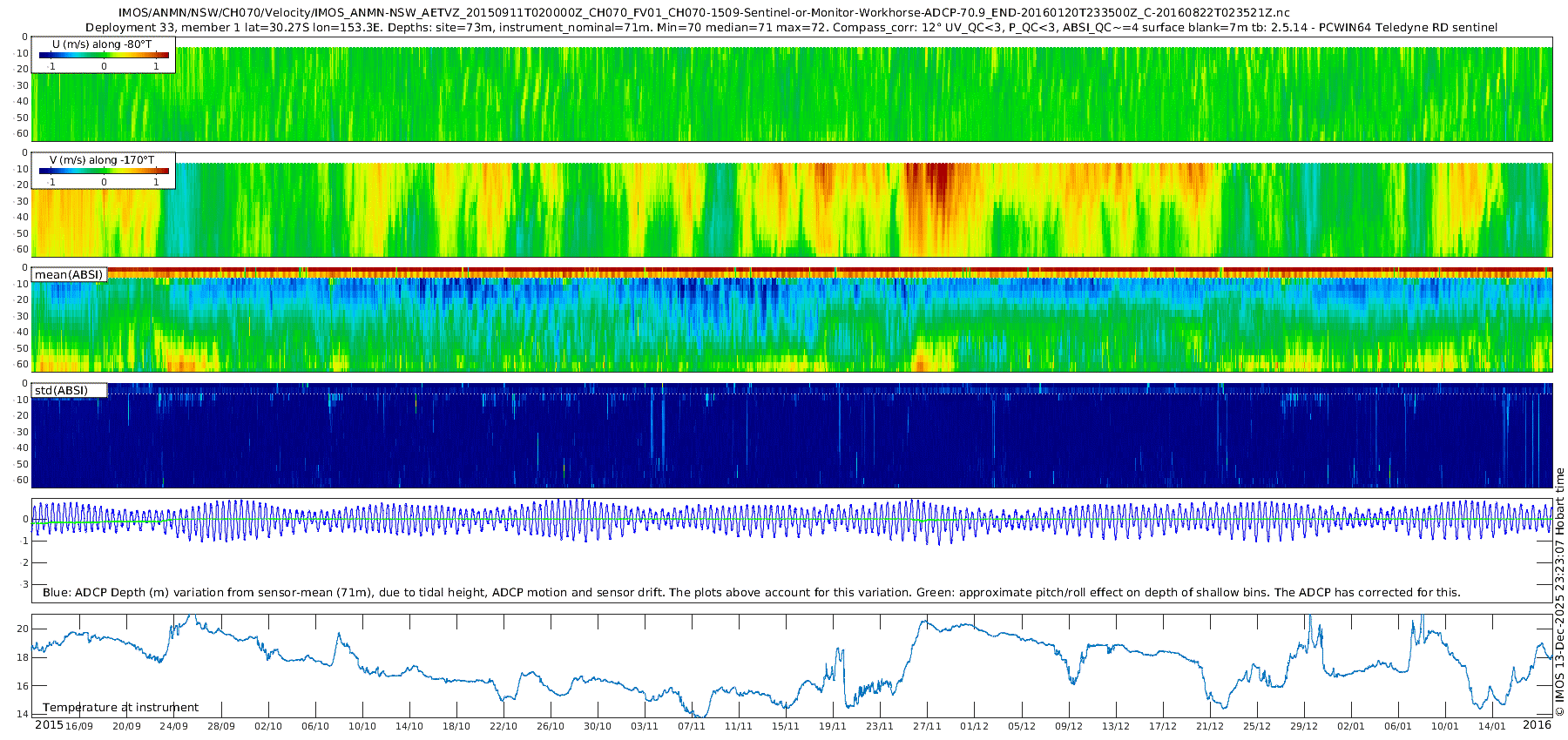Select the mean(ABSI) panel label

tap(69, 275)
